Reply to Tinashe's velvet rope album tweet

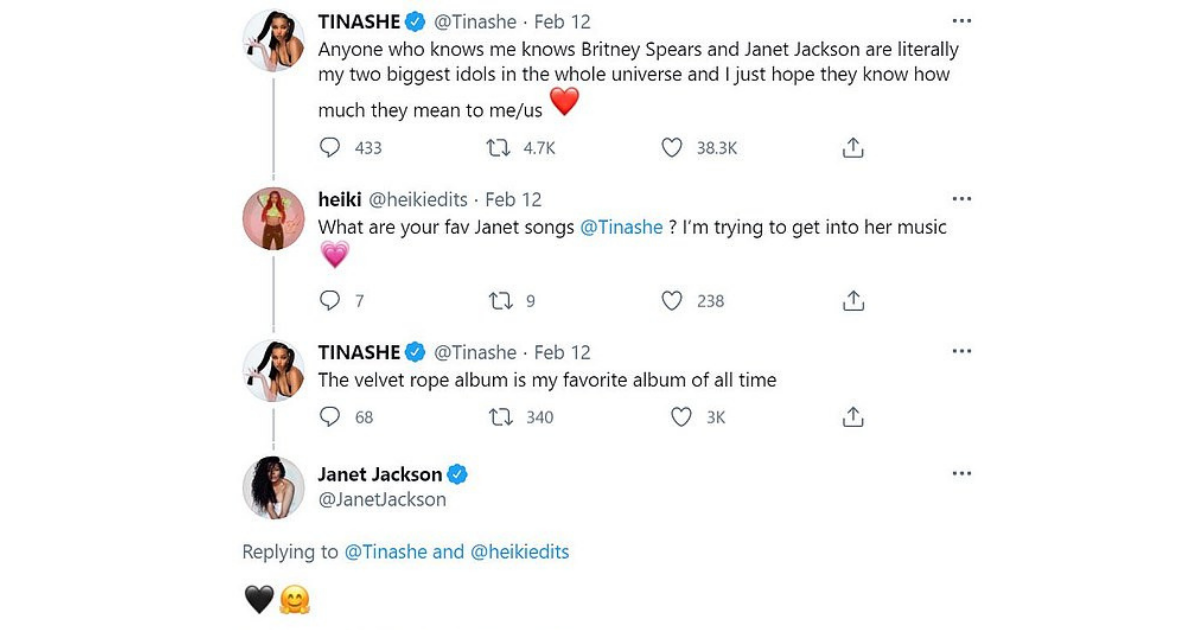pos(330,417)
